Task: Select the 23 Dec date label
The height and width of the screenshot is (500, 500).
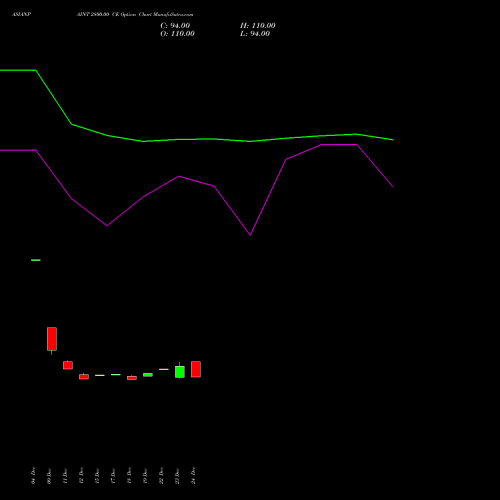Action: [177, 475]
